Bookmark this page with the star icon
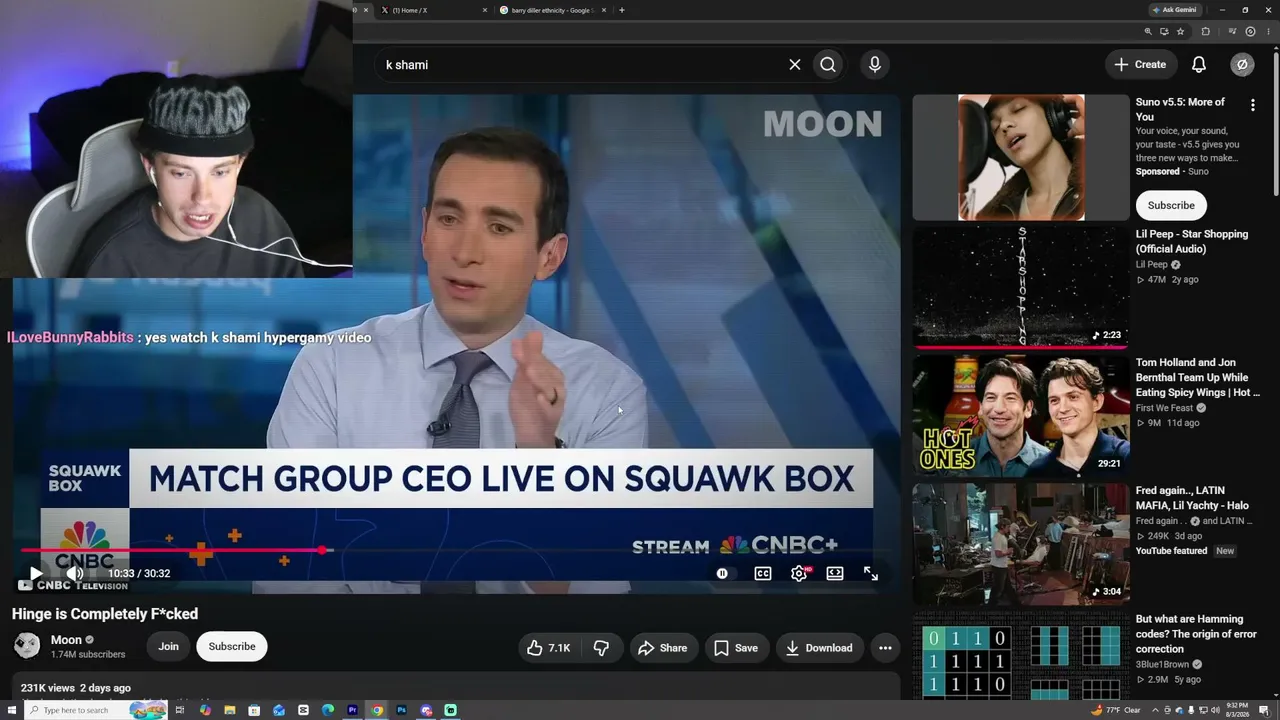 coord(1180,32)
